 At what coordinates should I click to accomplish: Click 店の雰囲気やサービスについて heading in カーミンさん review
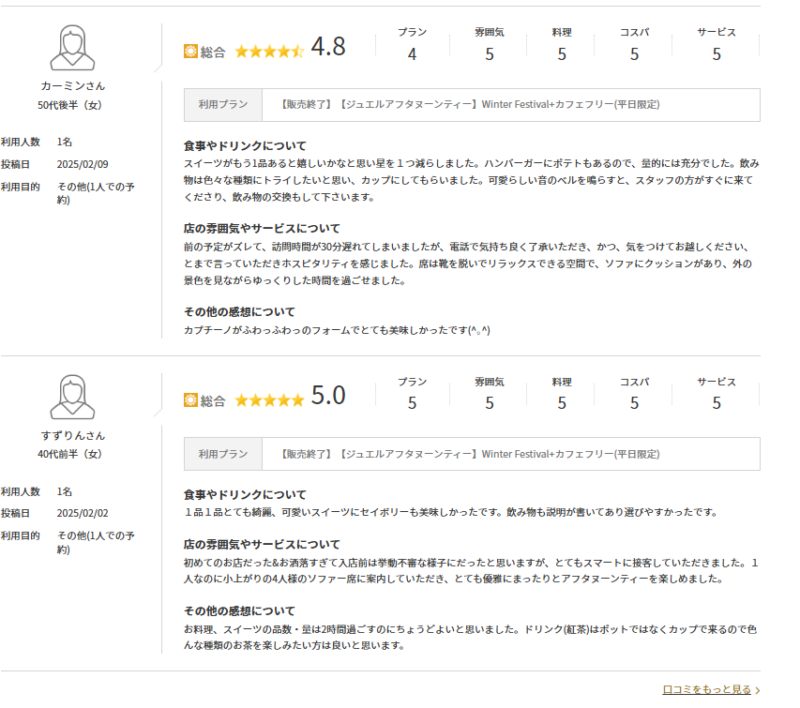(x=262, y=229)
